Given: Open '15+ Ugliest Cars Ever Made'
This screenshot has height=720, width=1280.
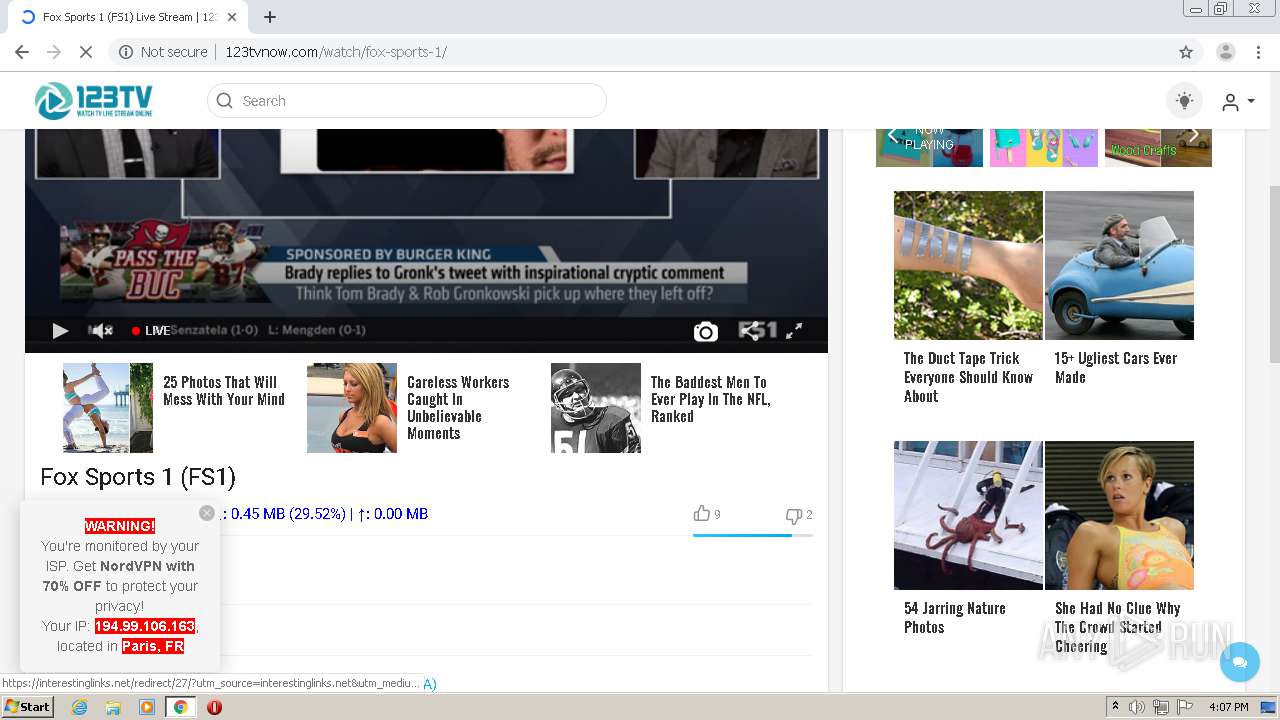Looking at the screenshot, I should click(x=1115, y=368).
